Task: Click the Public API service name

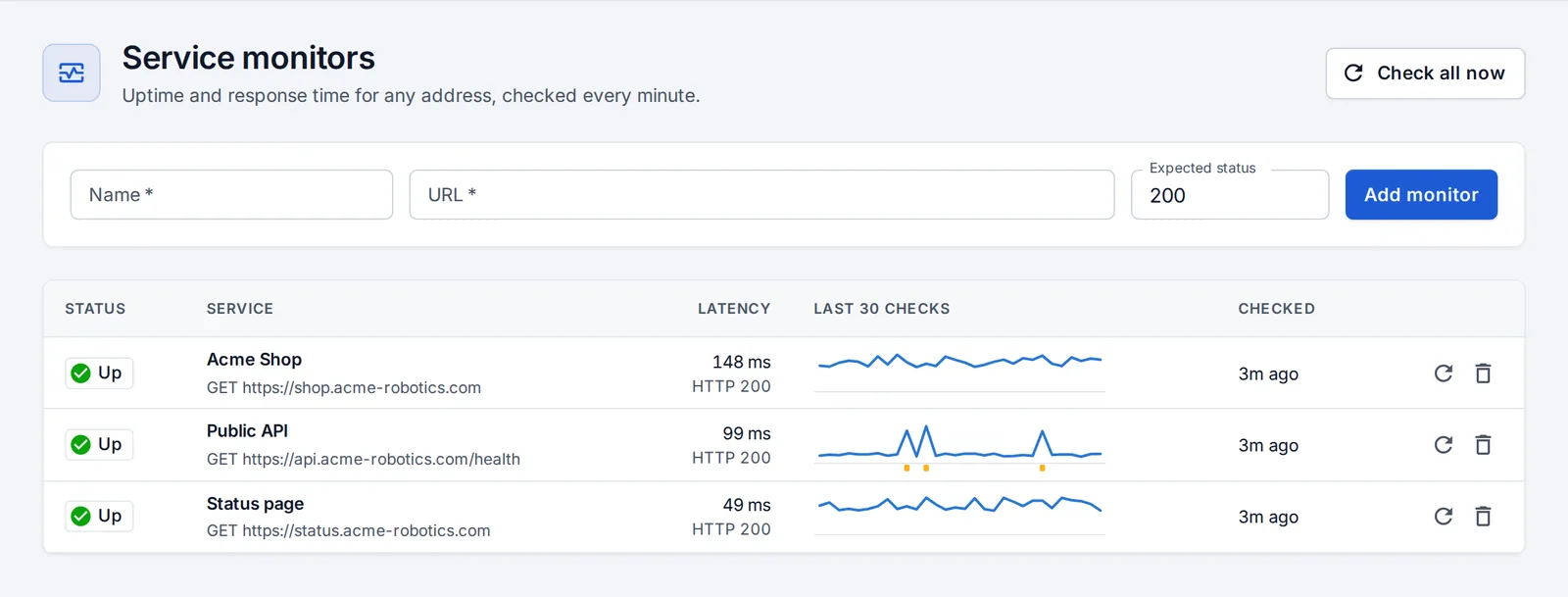Action: (x=247, y=431)
